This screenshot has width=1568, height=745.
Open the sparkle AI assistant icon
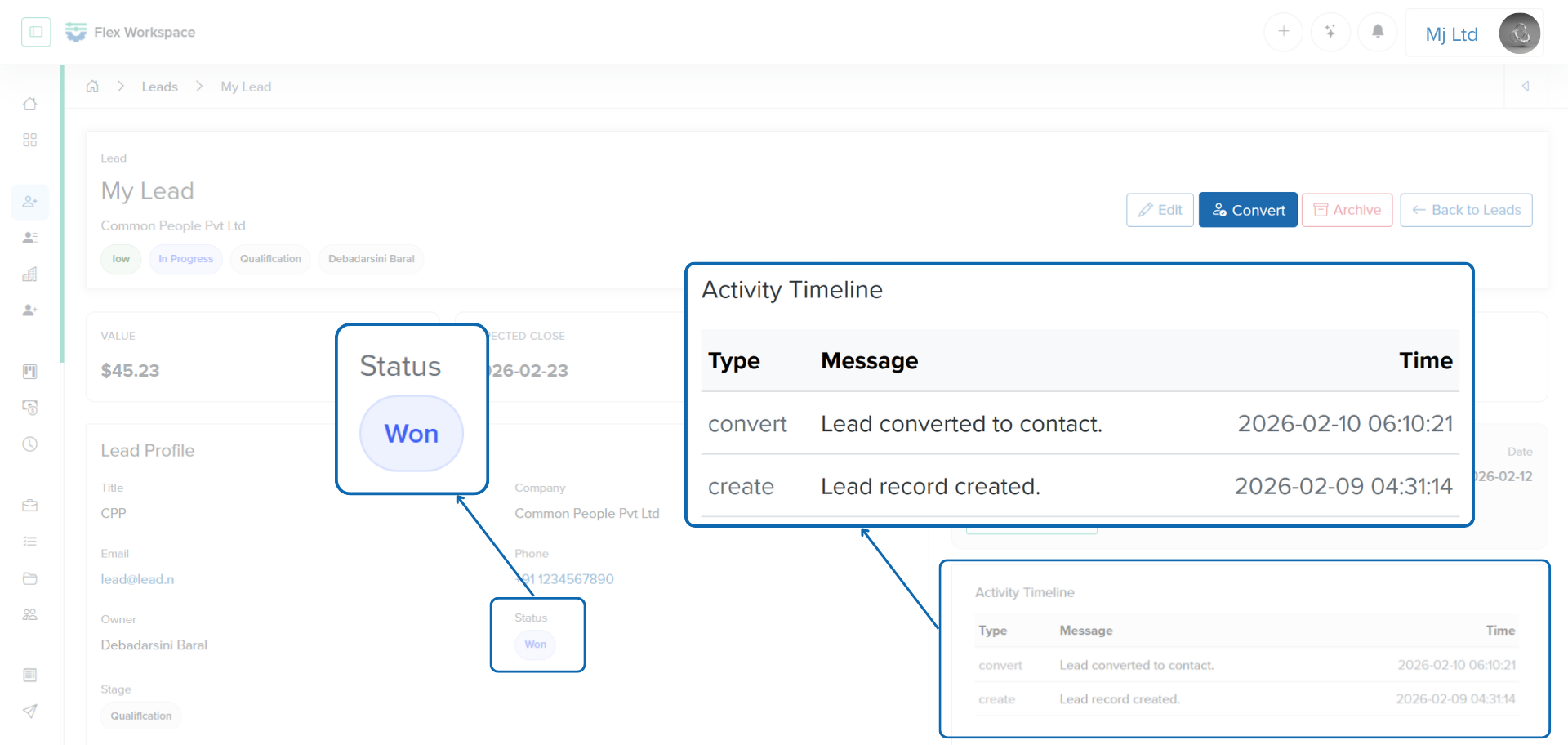(1330, 32)
